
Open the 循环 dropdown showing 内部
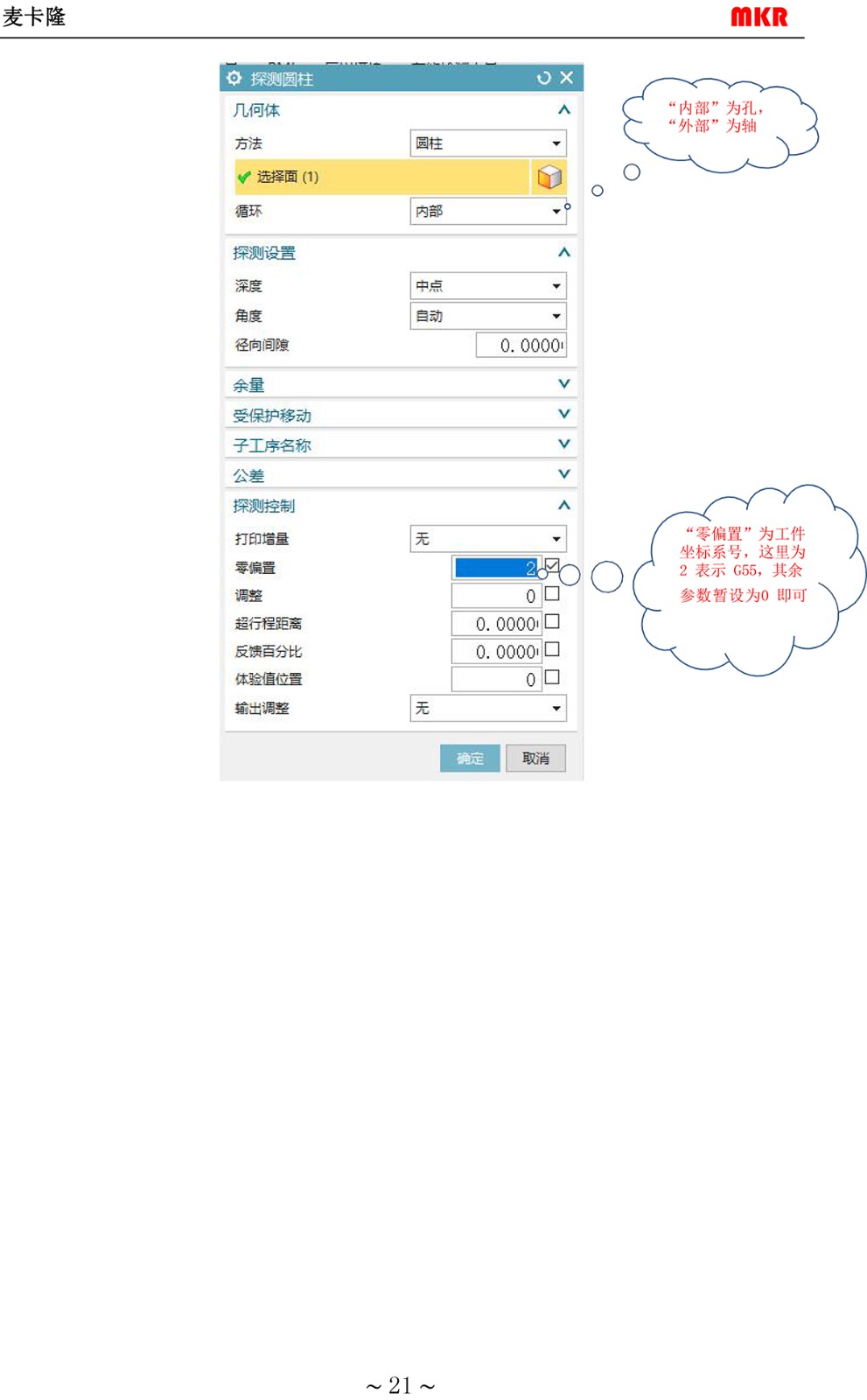[x=488, y=211]
